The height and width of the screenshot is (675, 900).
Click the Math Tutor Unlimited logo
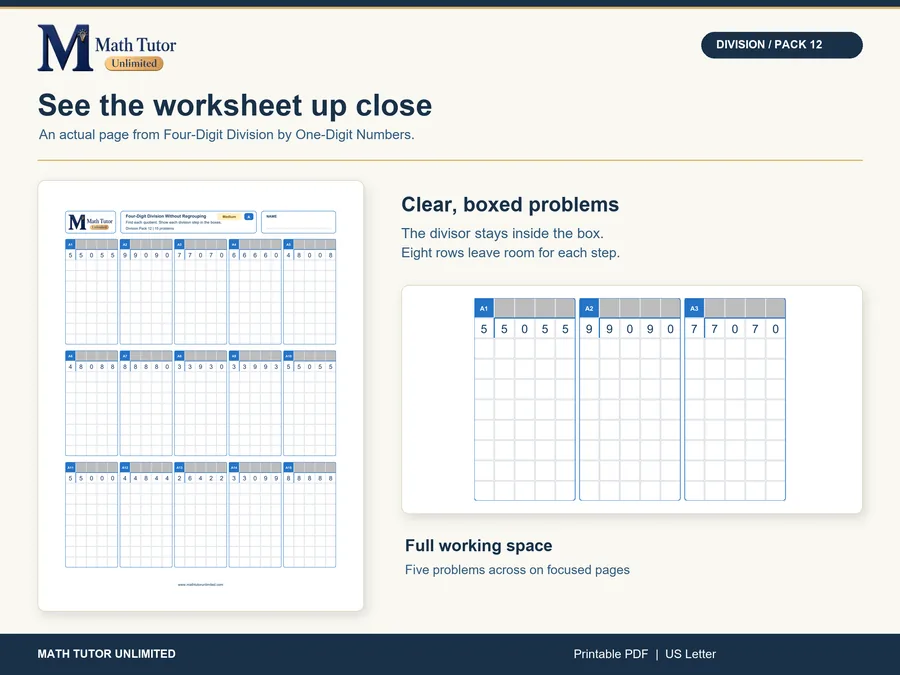[107, 48]
